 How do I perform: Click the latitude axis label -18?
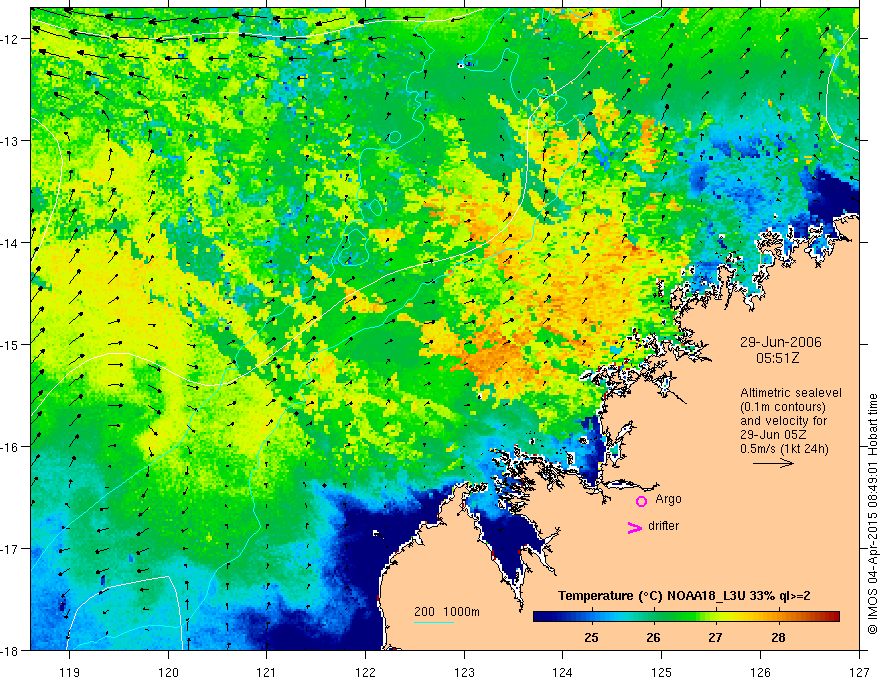click(10, 650)
